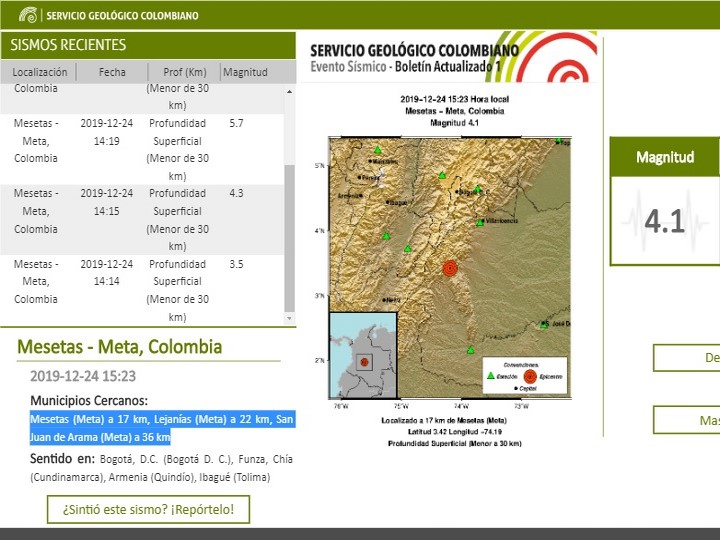720x540 pixels.
Task: Click the partially visible Mas... button
Action: 686,420
